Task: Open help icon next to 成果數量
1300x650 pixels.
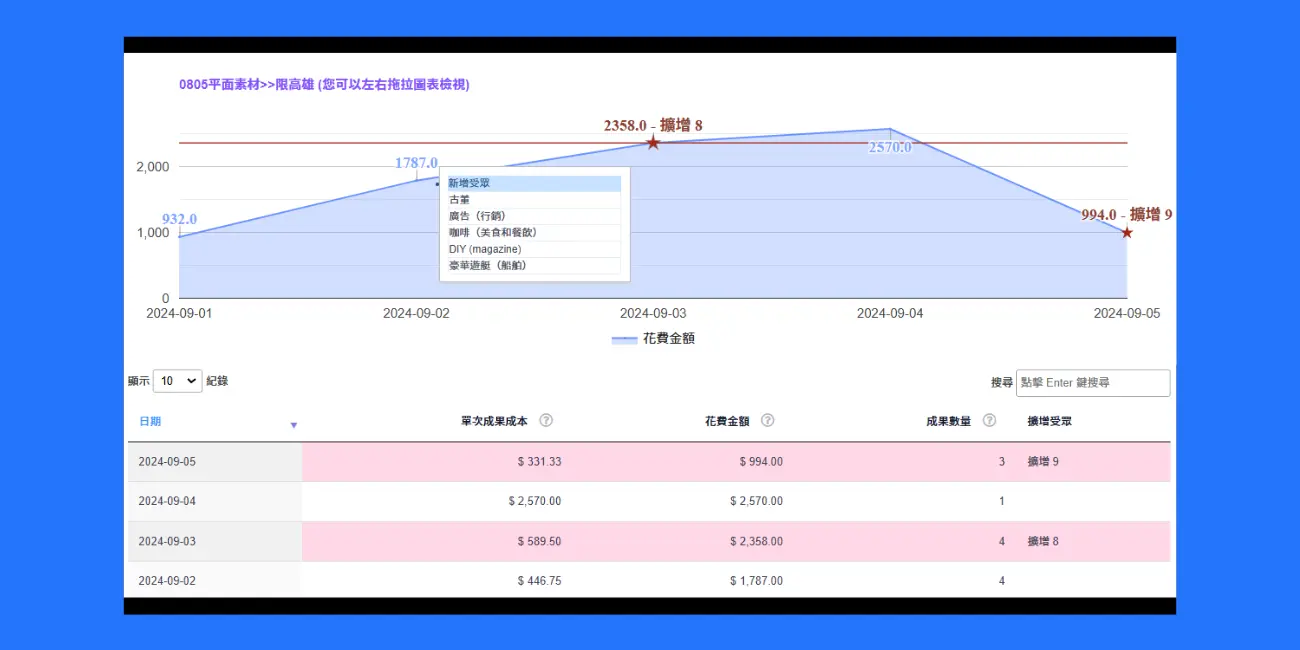Action: pyautogui.click(x=989, y=421)
